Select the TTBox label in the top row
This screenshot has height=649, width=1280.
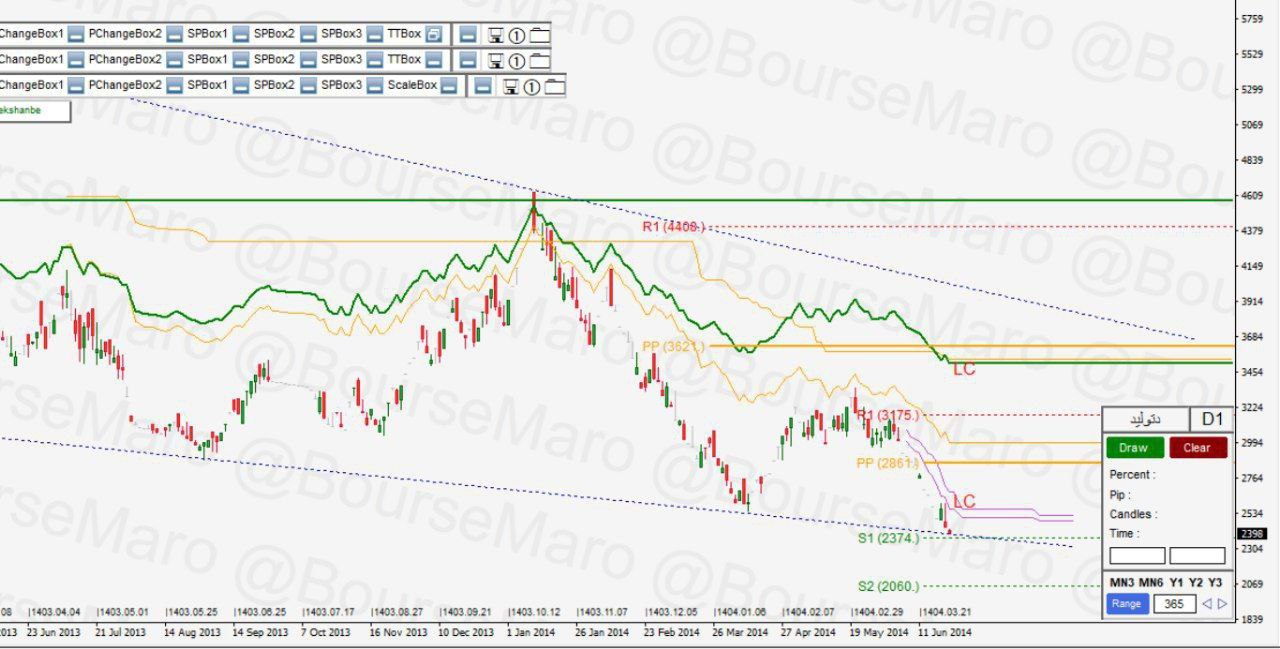pyautogui.click(x=404, y=33)
